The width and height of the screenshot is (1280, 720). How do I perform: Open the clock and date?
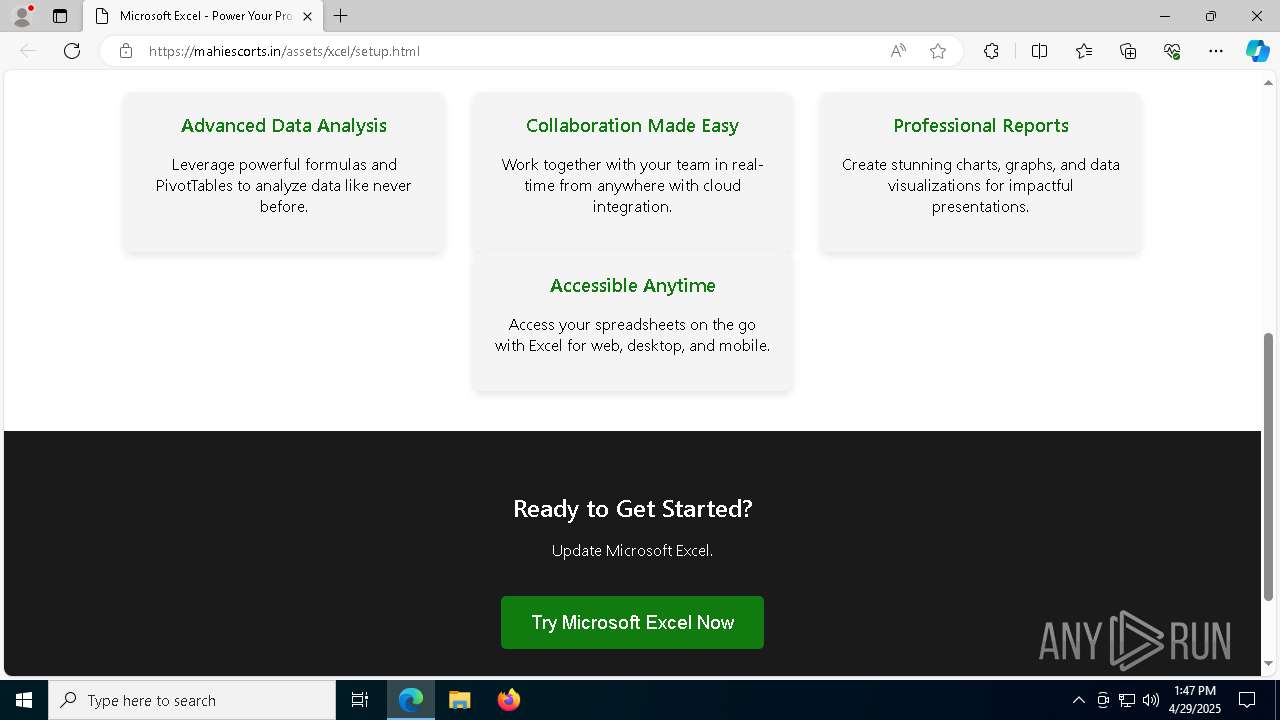pos(1195,700)
